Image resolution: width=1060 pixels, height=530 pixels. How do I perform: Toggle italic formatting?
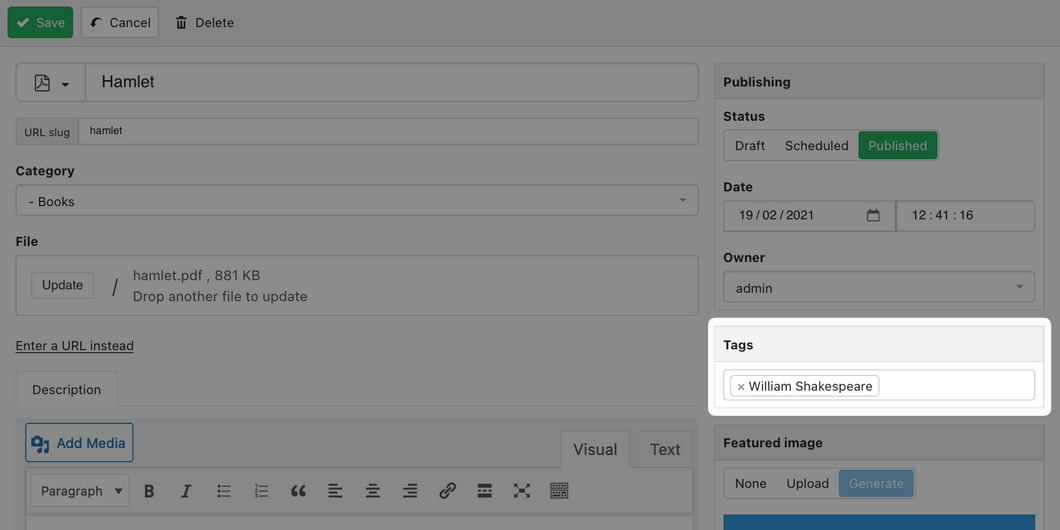point(187,491)
